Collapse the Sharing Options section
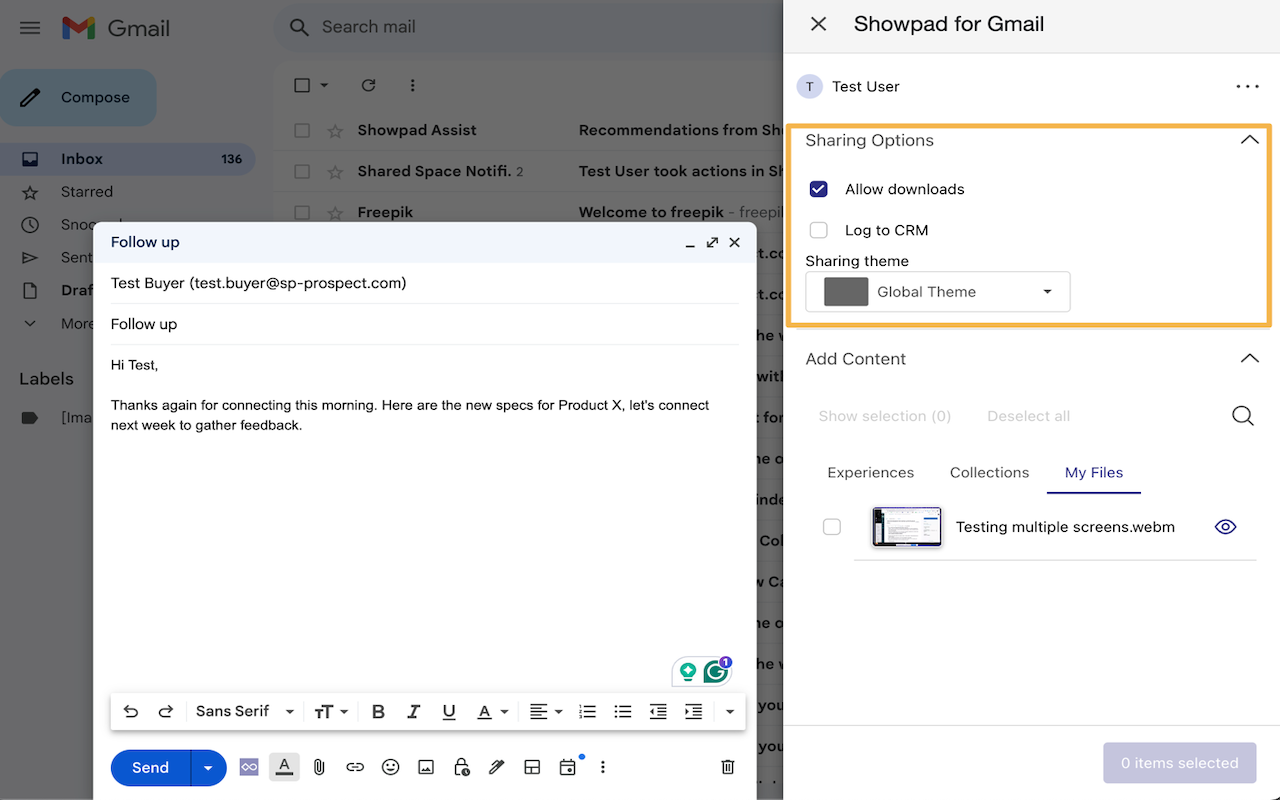Image resolution: width=1280 pixels, height=800 pixels. pos(1249,140)
